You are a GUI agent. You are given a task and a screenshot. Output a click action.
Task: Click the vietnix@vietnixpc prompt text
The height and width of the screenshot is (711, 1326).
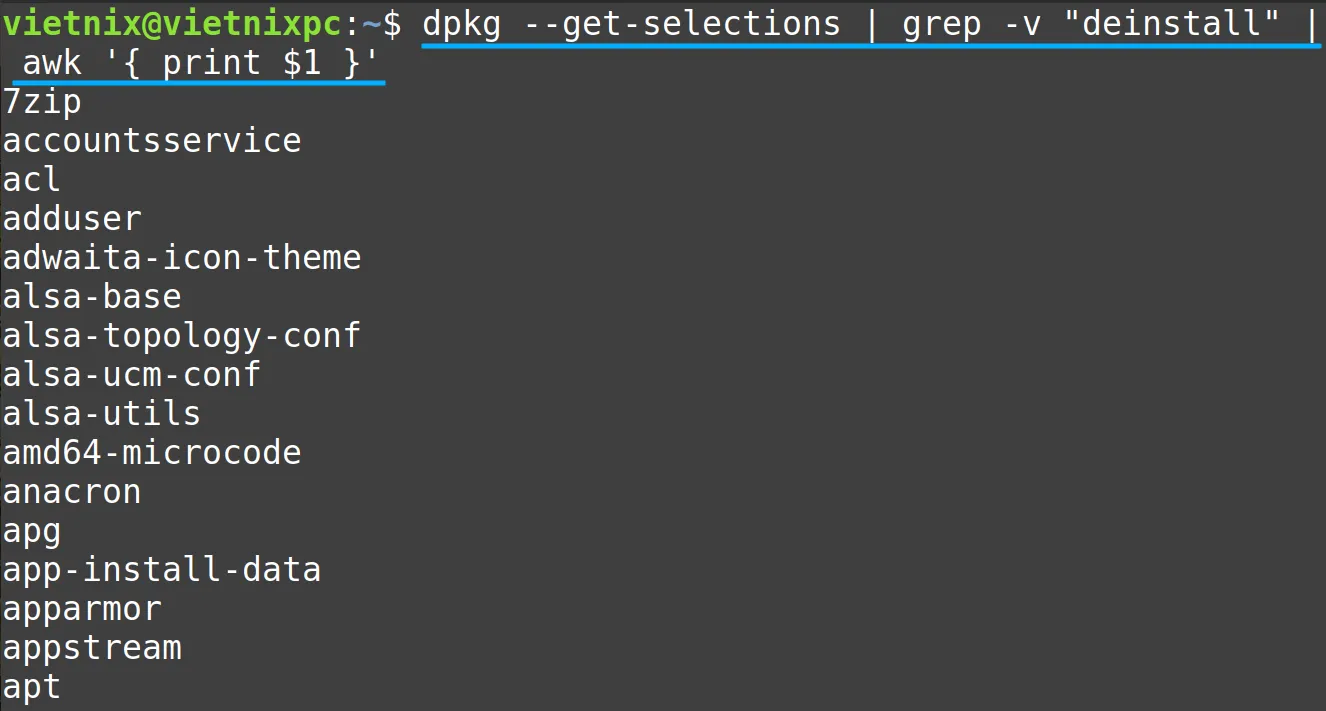pyautogui.click(x=172, y=23)
